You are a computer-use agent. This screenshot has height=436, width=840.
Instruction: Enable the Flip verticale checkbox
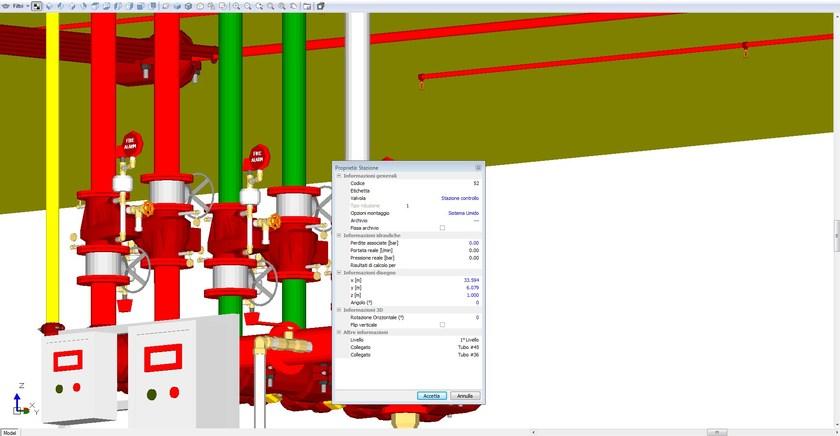(x=442, y=325)
